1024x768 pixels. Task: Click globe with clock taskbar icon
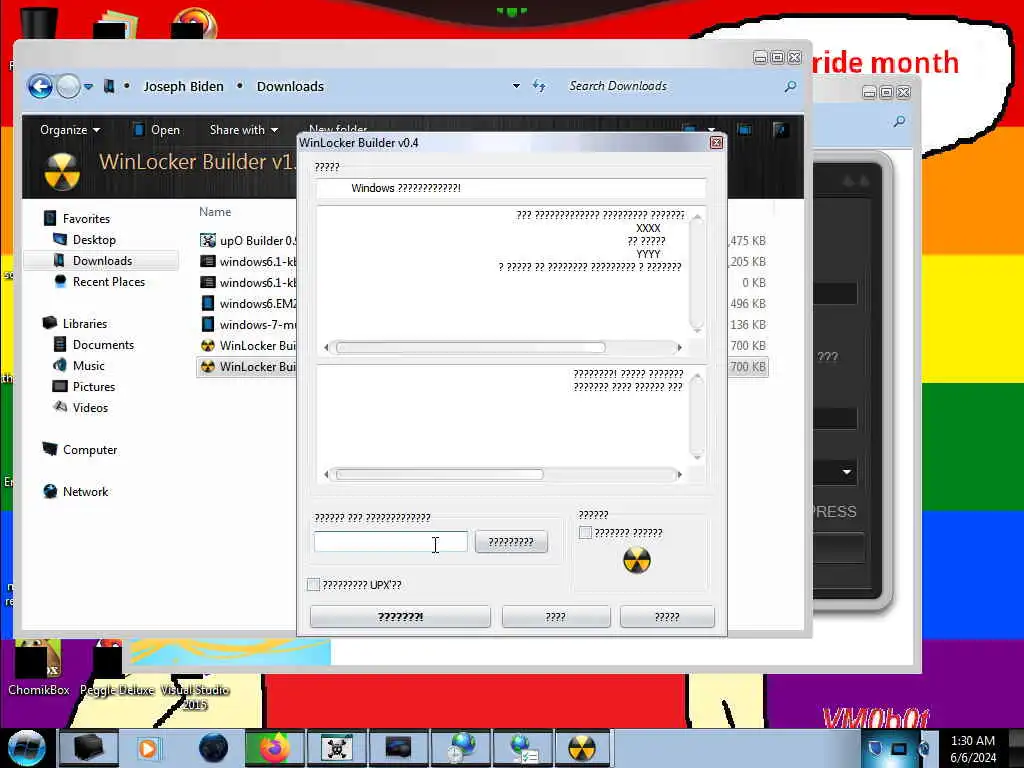tap(461, 748)
